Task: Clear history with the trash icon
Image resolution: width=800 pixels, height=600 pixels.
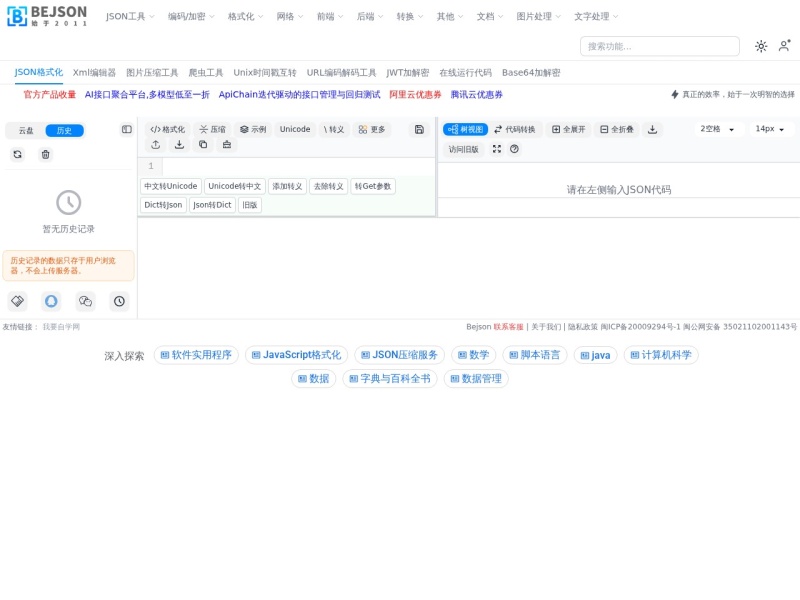Action: tap(45, 154)
